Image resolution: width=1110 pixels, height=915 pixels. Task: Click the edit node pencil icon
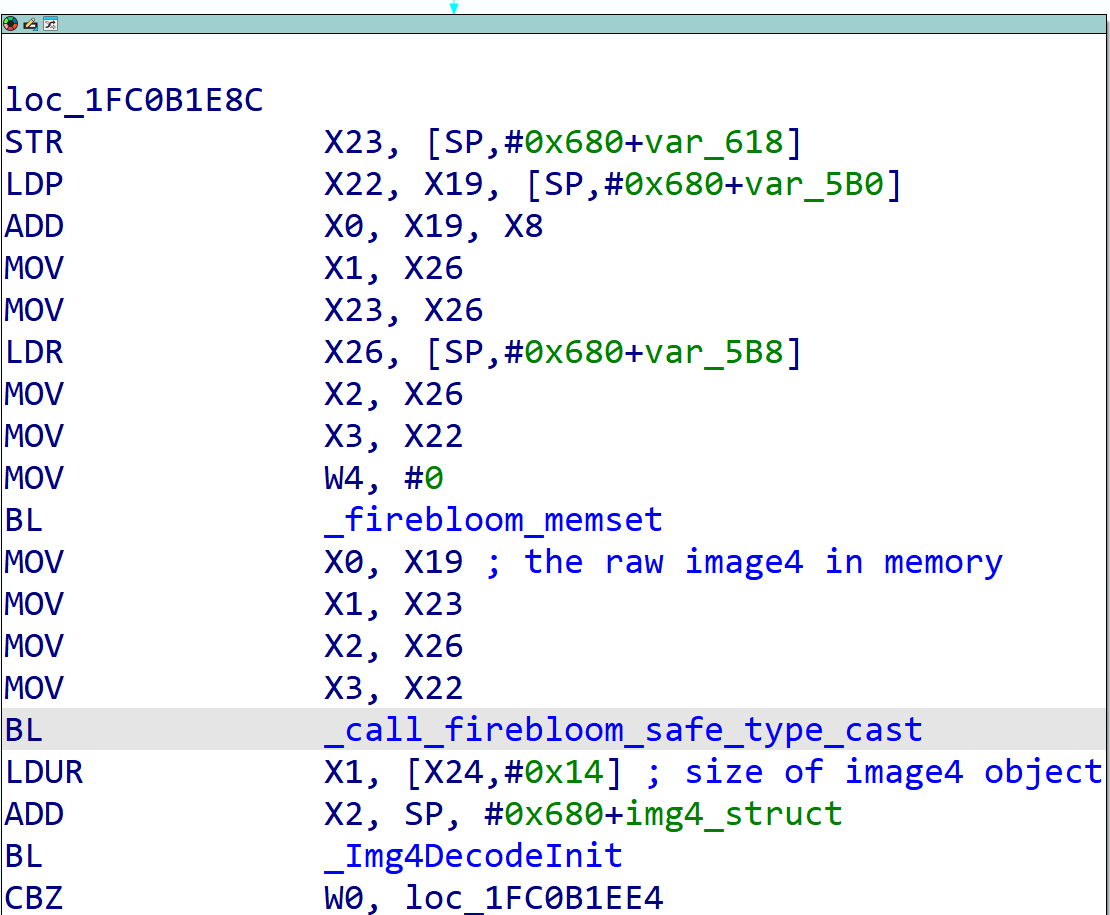(30, 23)
